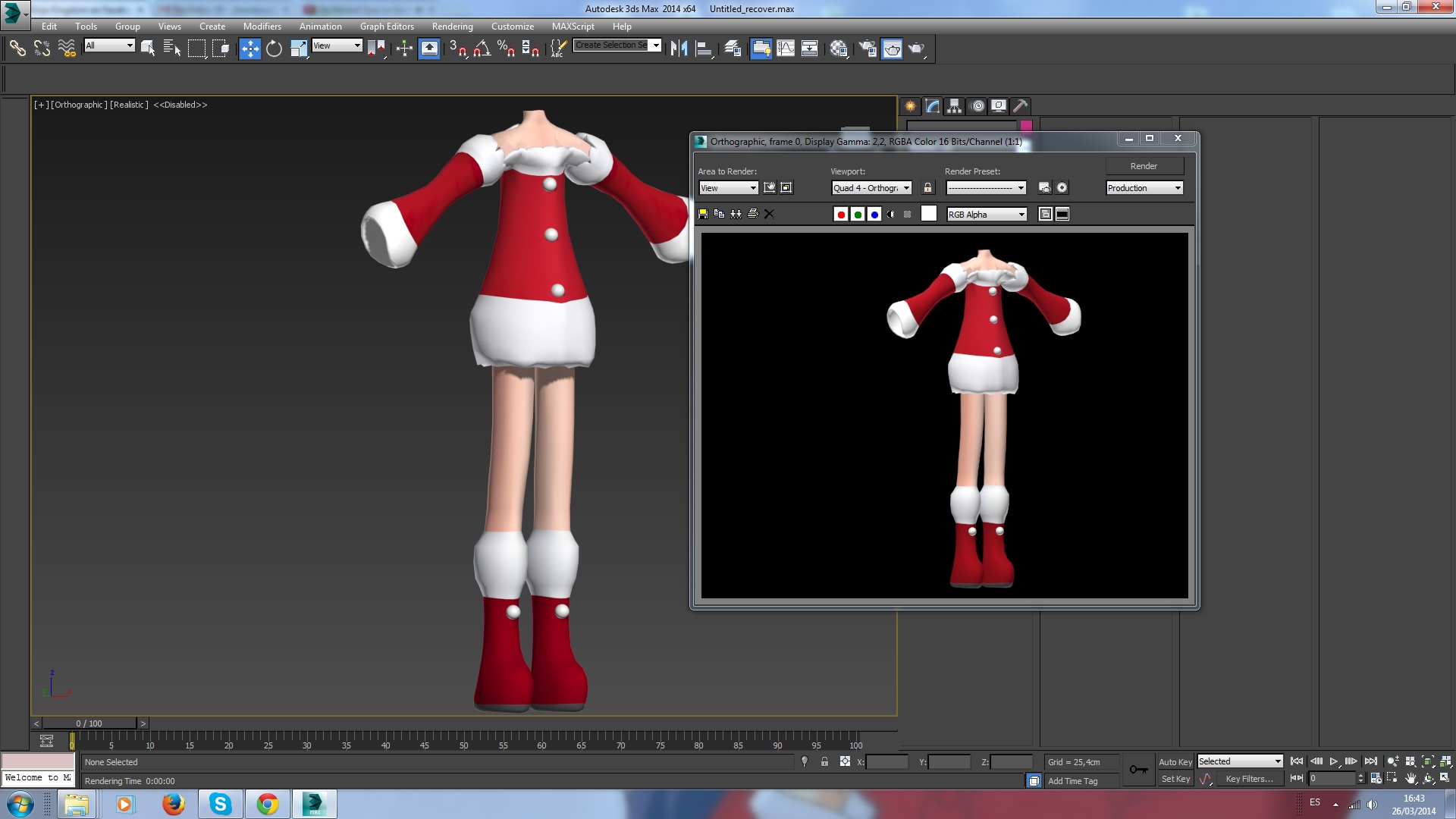Clear the rendered frame with X icon
This screenshot has height=819, width=1456.
click(769, 215)
